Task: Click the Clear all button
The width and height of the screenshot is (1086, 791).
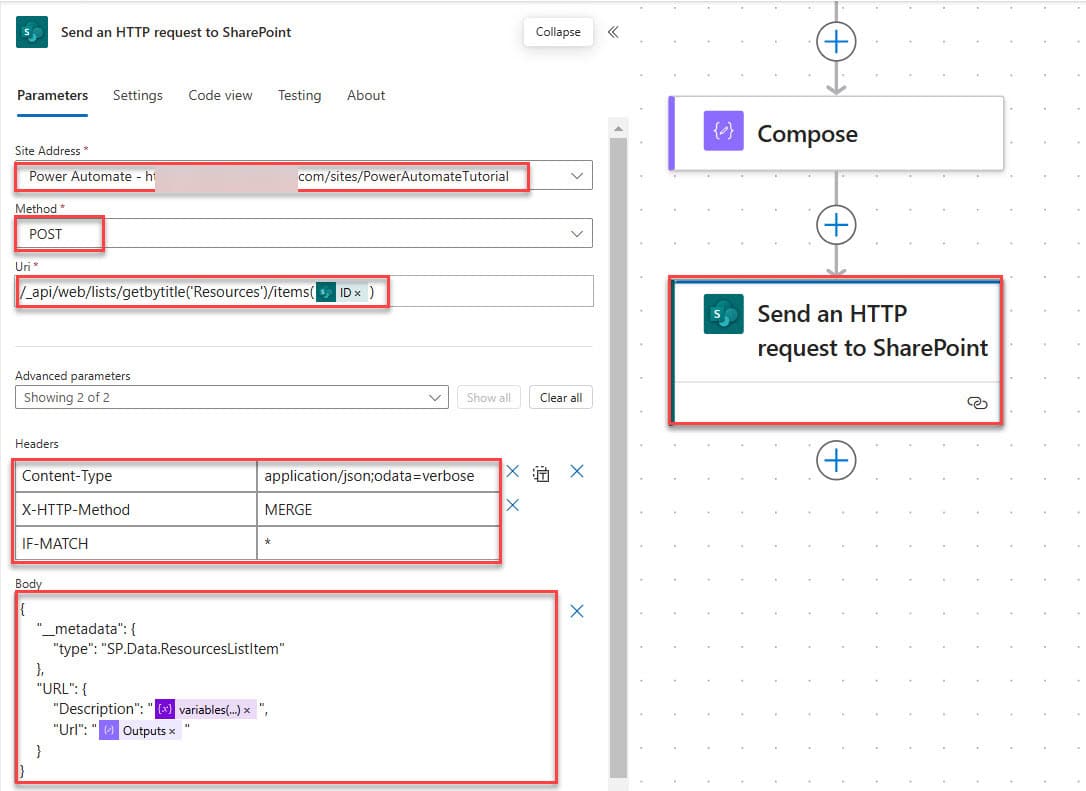Action: (560, 398)
